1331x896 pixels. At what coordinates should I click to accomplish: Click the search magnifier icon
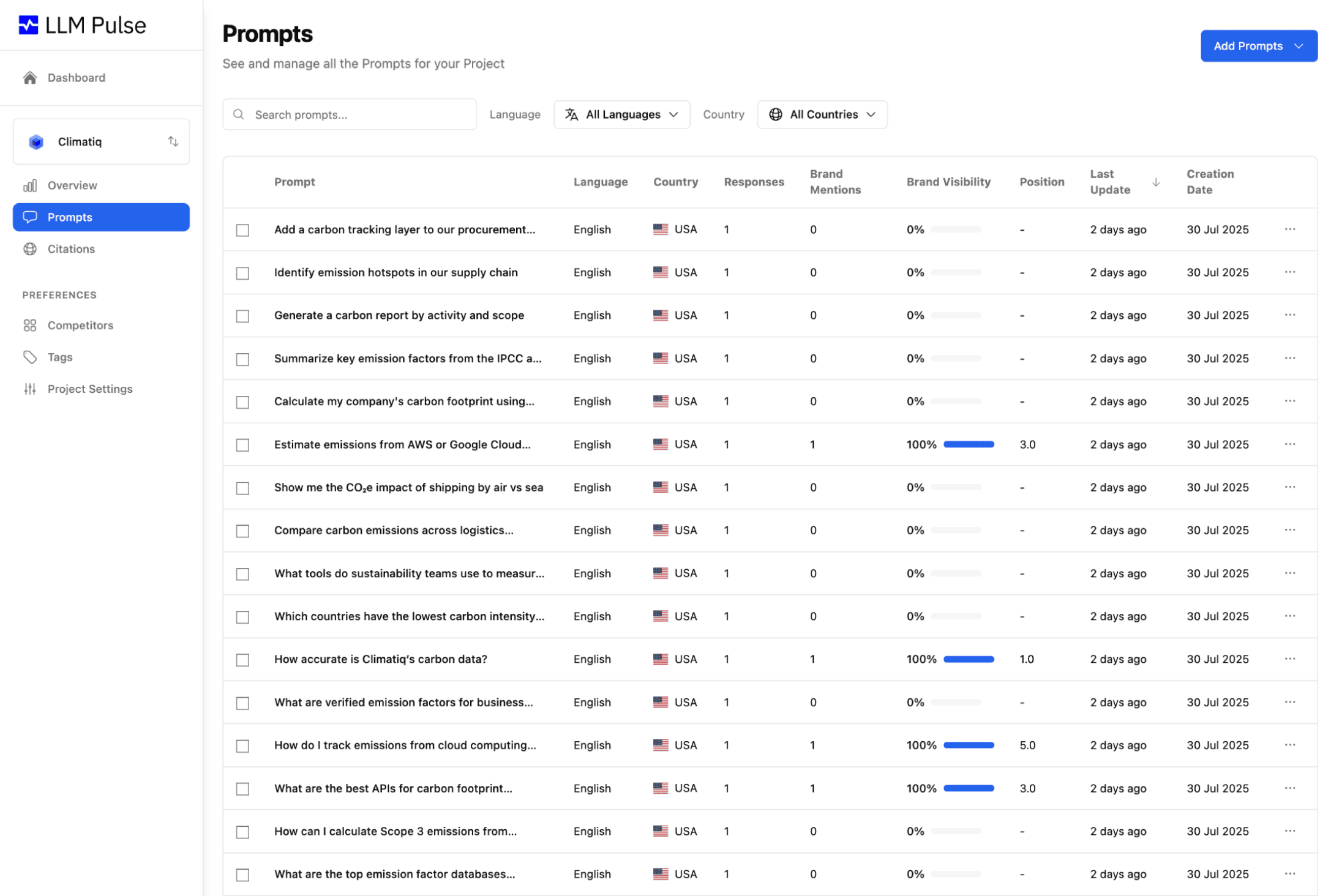(239, 114)
